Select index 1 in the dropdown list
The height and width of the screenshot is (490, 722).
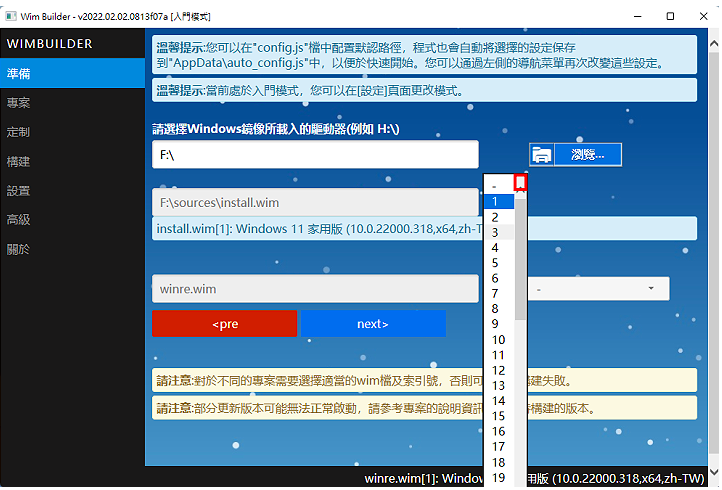coord(499,201)
